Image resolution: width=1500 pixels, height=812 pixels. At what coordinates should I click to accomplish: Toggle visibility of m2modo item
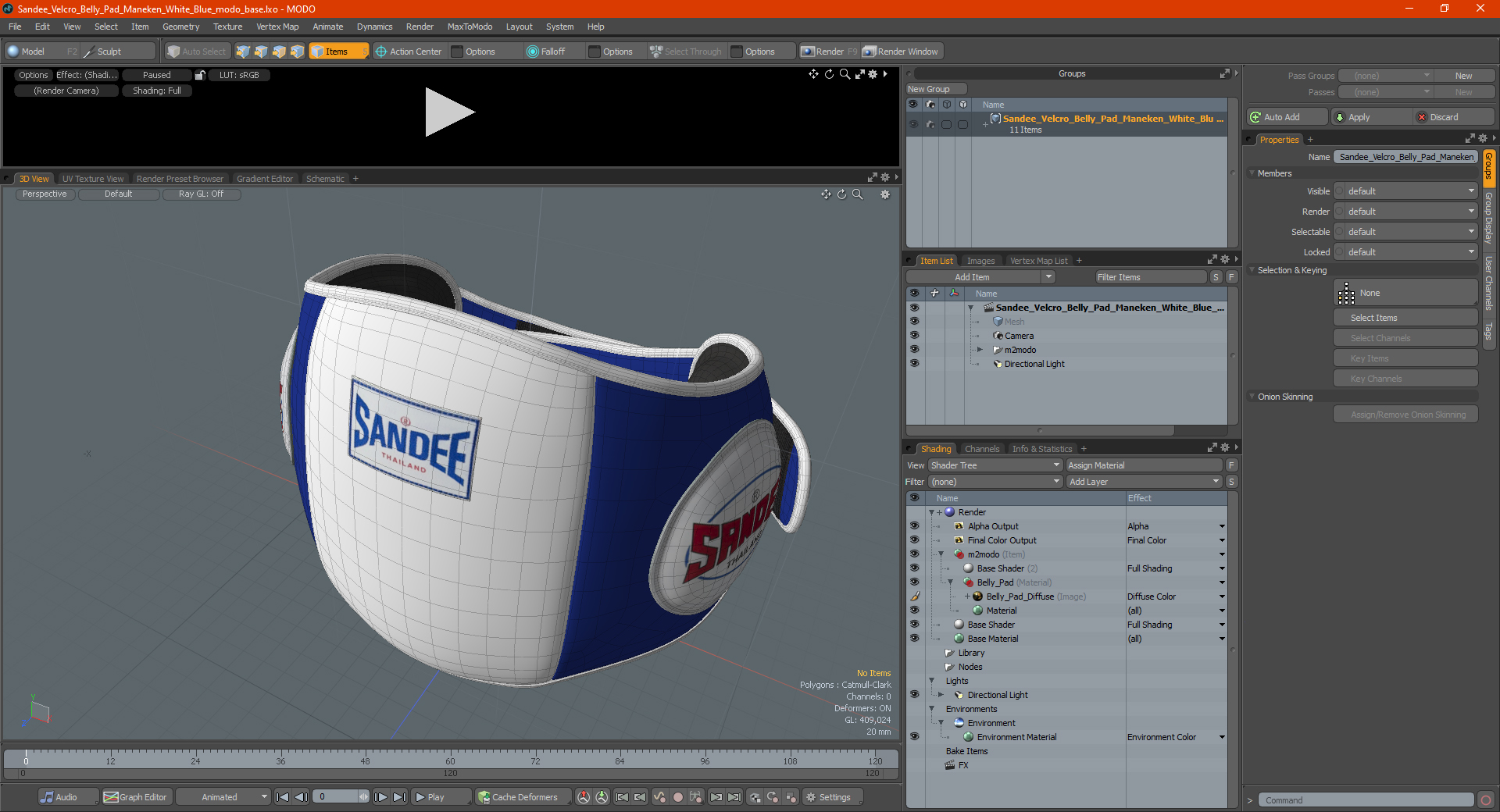click(914, 350)
